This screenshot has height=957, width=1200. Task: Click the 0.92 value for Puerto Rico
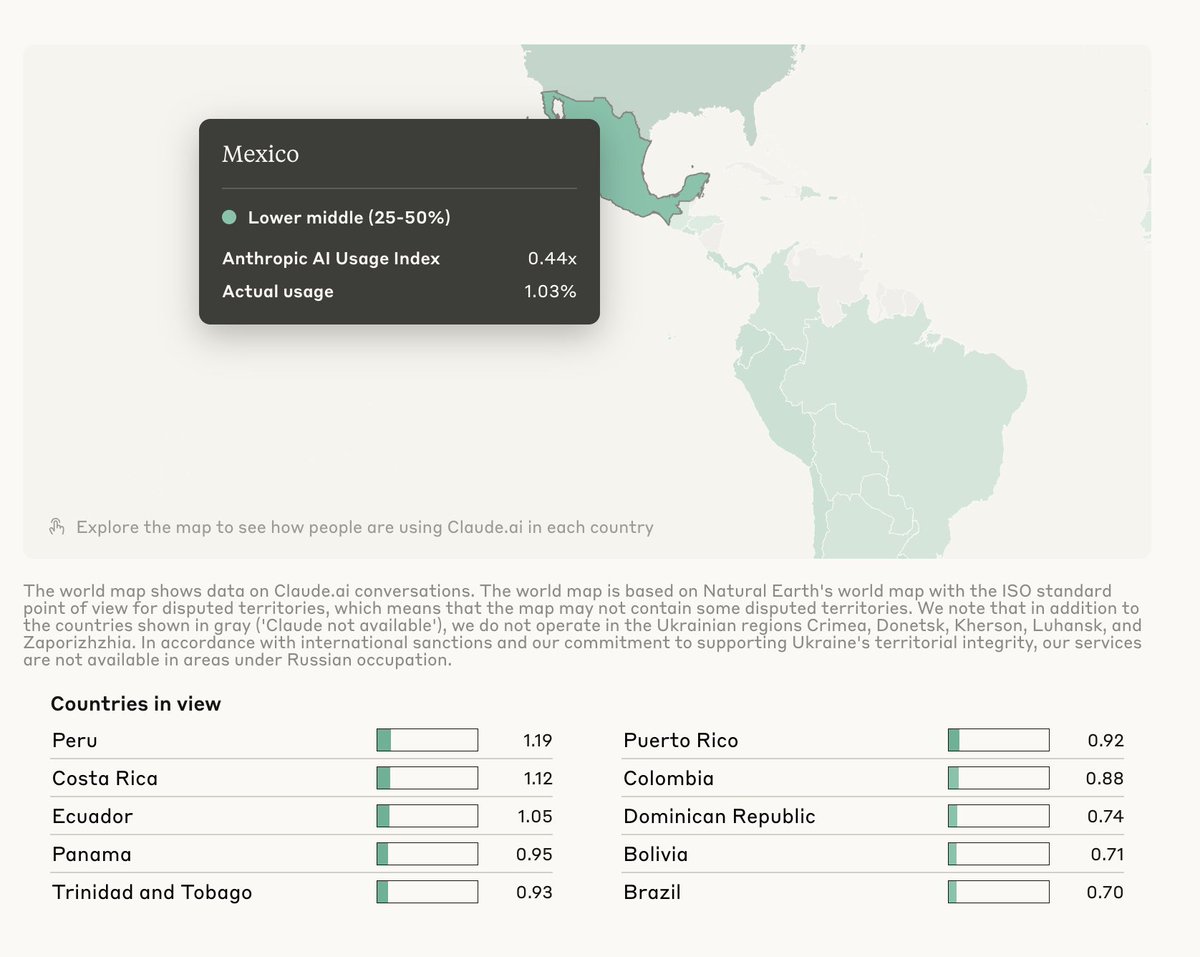pos(1106,741)
